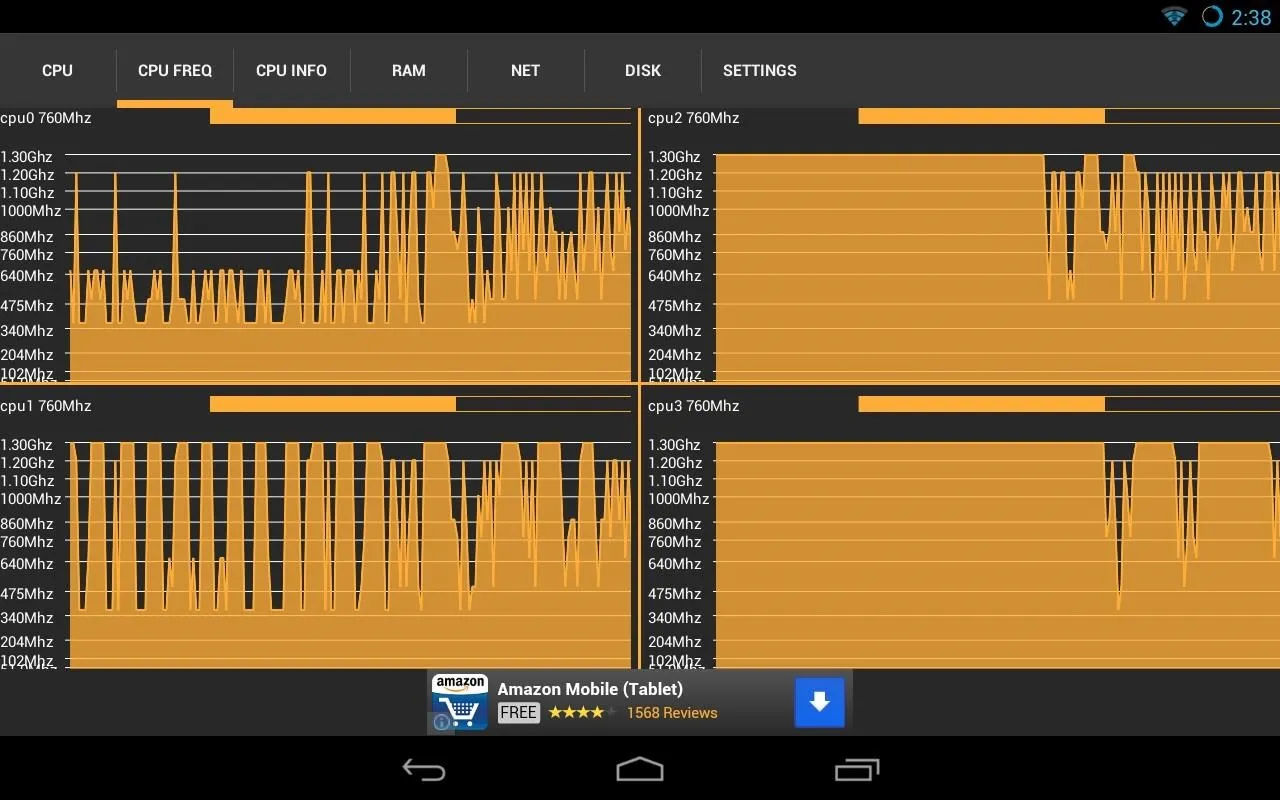Tap the cpu3 frequency level bar
The image size is (1280, 800).
1069,404
